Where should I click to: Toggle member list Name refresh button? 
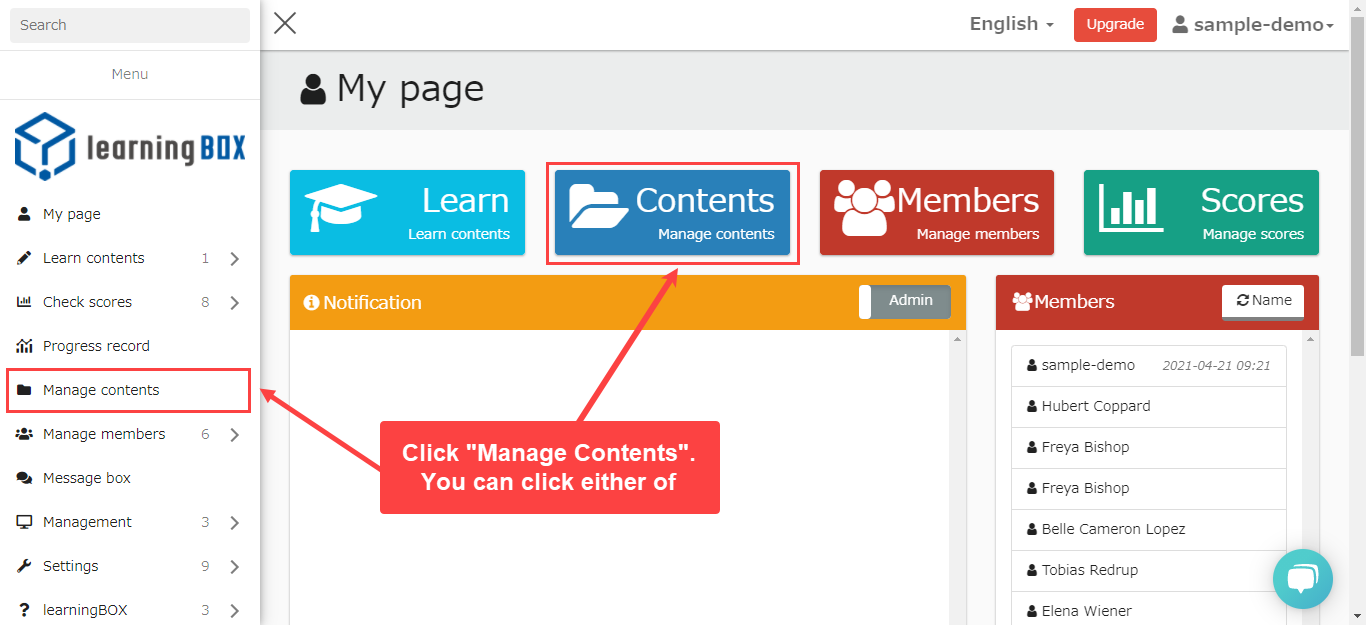point(1262,301)
